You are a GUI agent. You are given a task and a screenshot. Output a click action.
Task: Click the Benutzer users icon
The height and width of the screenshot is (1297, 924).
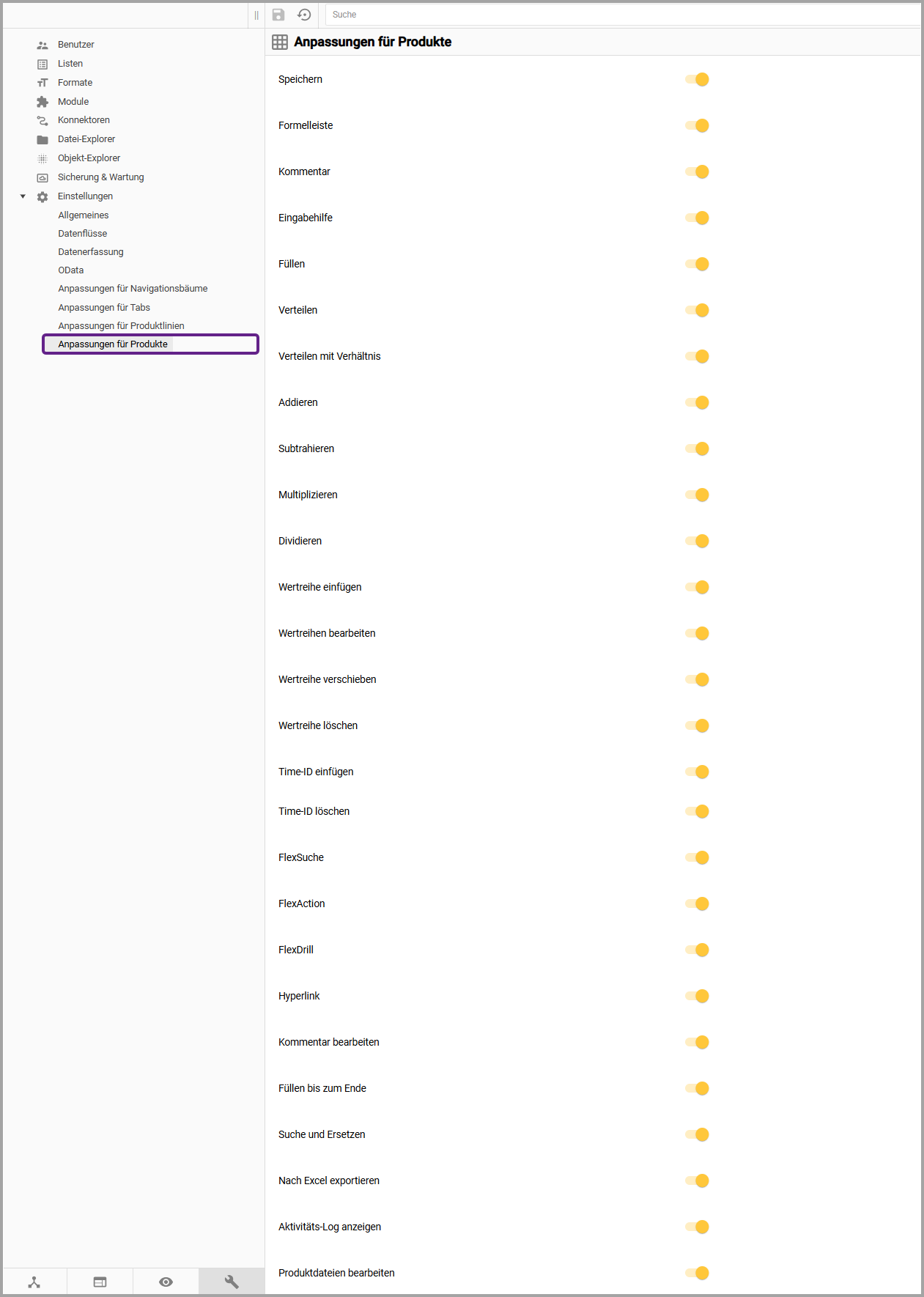point(42,45)
